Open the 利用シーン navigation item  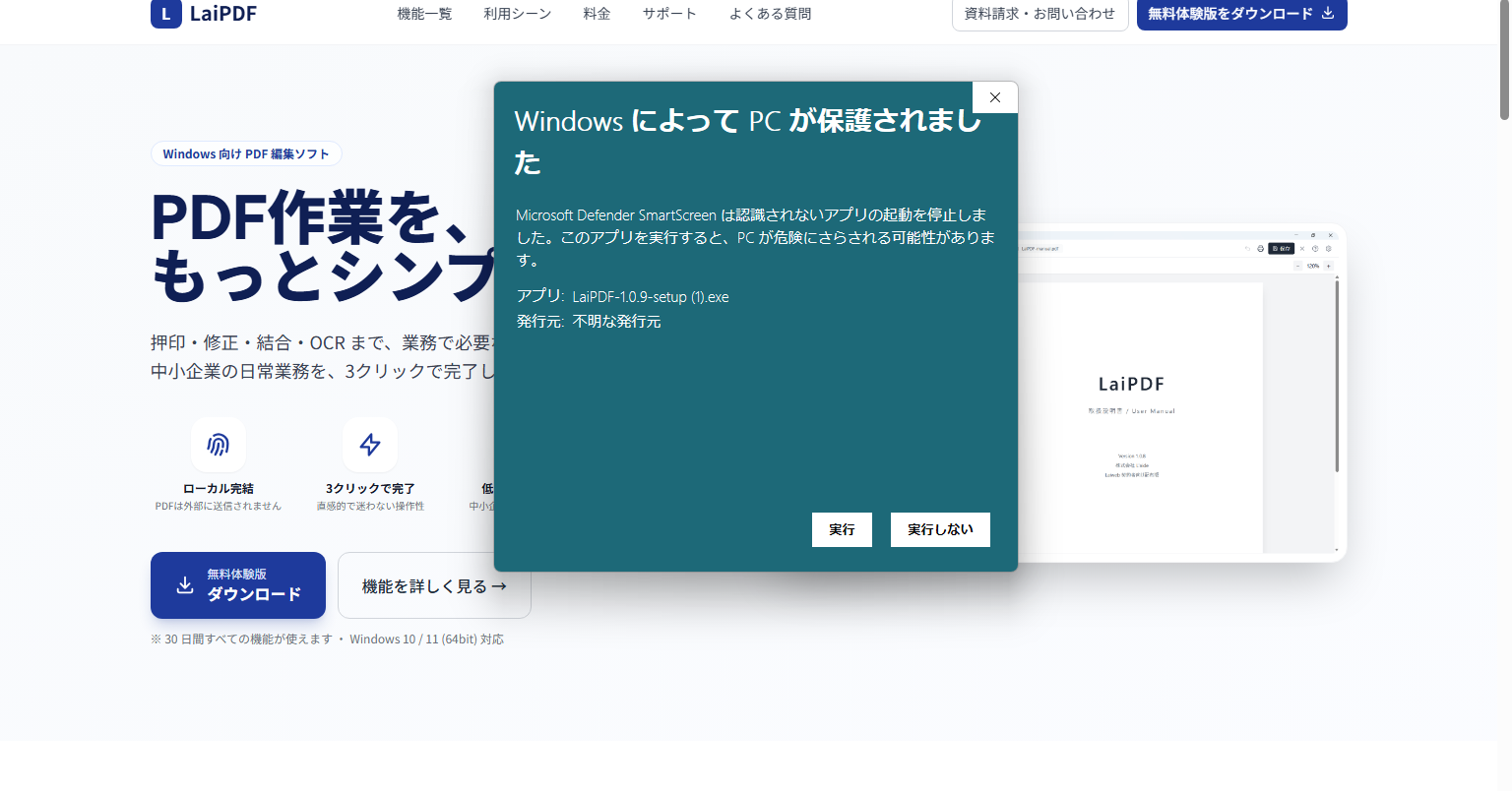(518, 14)
